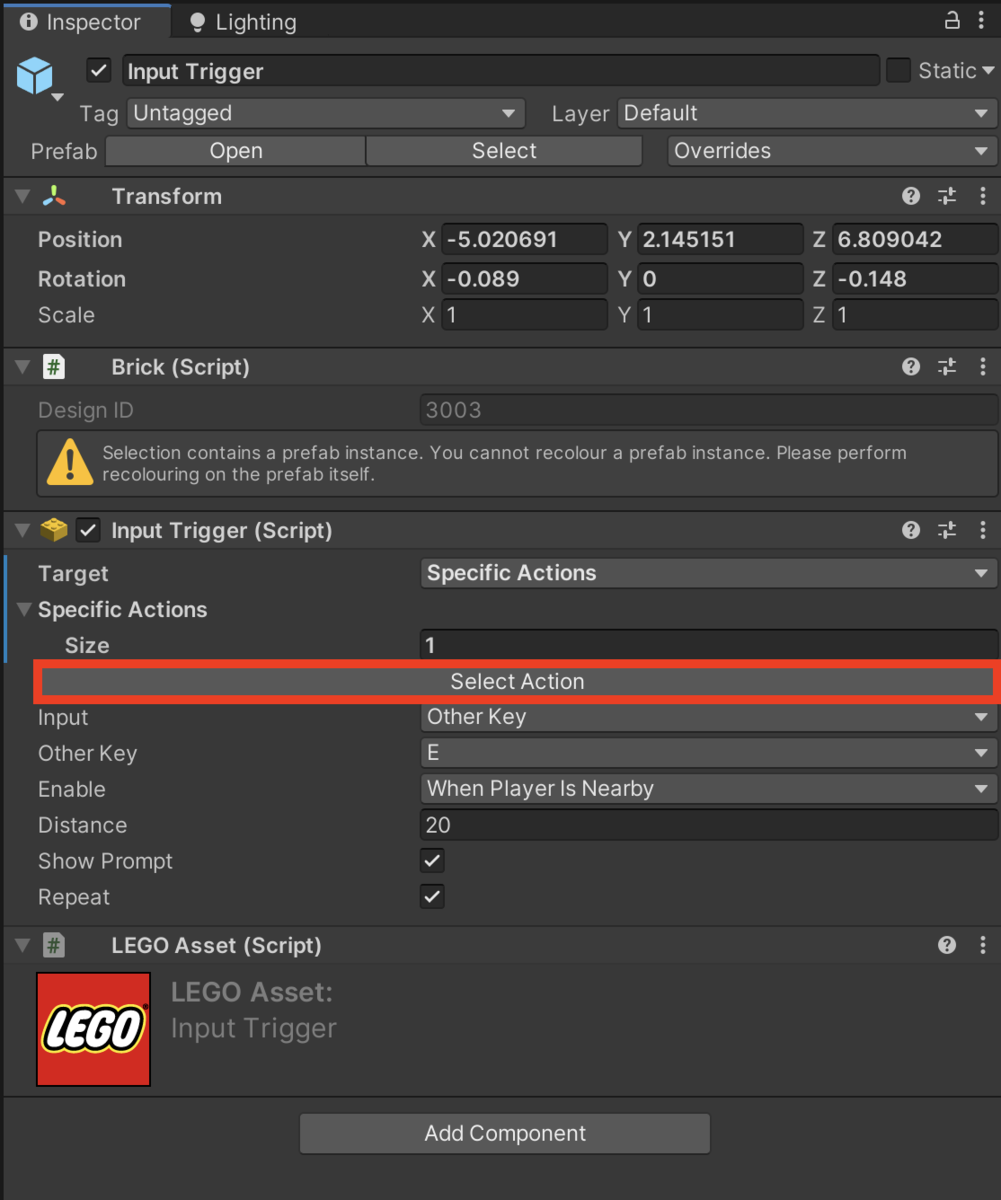Click the Add Component button
Image resolution: width=1001 pixels, height=1200 pixels.
(505, 1133)
